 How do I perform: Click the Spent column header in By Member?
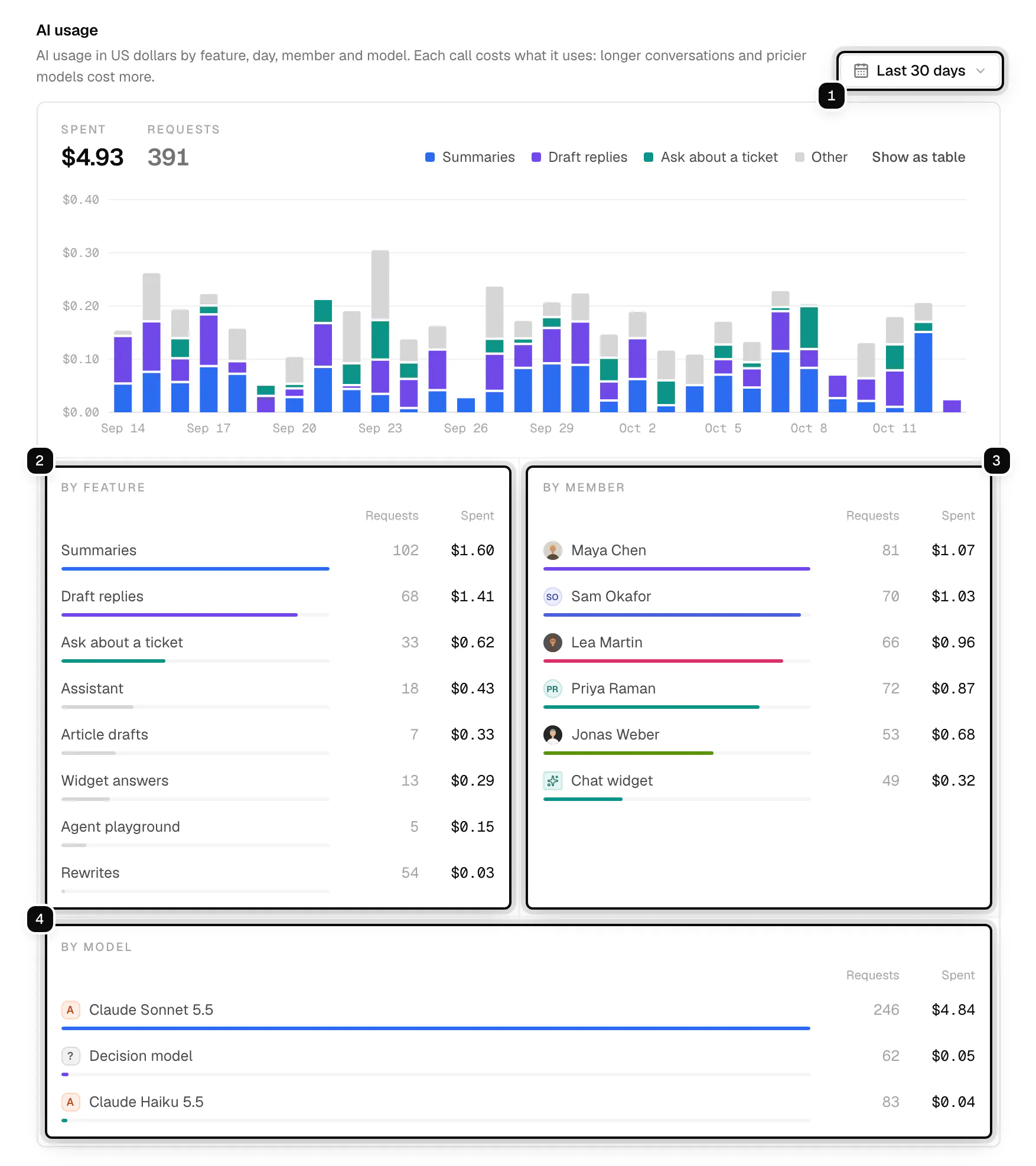(957, 516)
